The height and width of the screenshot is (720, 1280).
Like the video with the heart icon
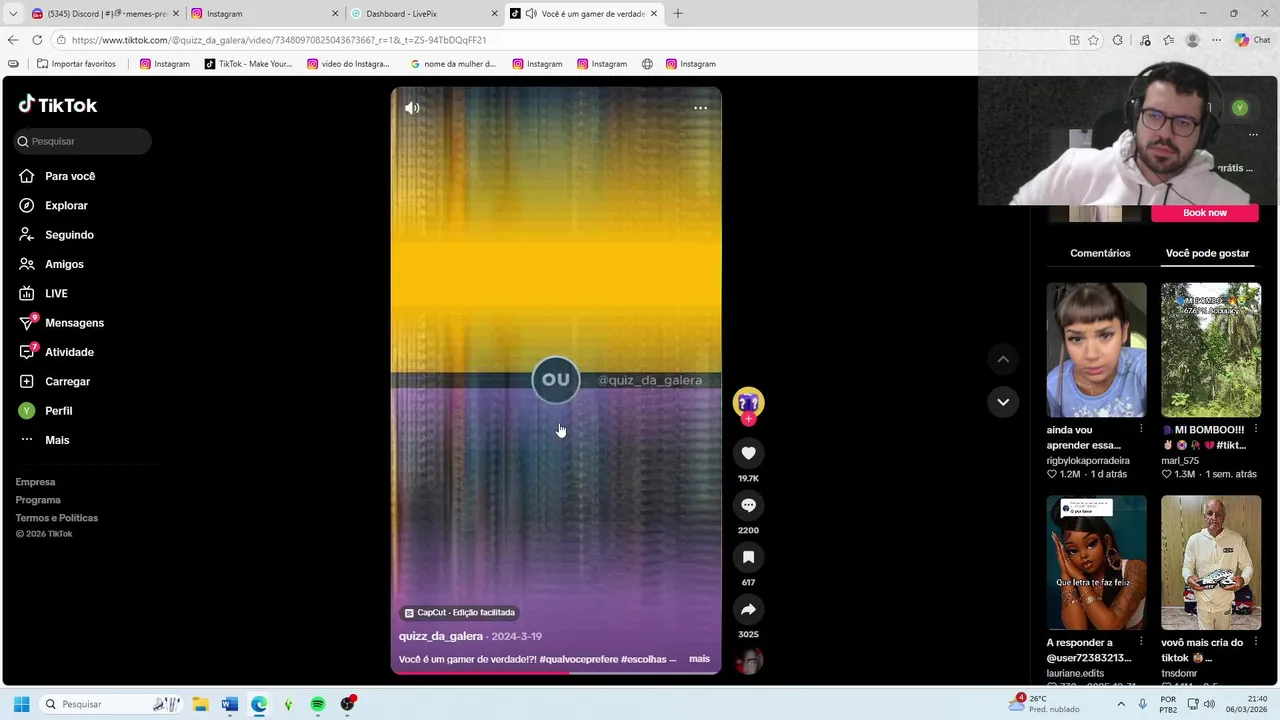(x=748, y=453)
